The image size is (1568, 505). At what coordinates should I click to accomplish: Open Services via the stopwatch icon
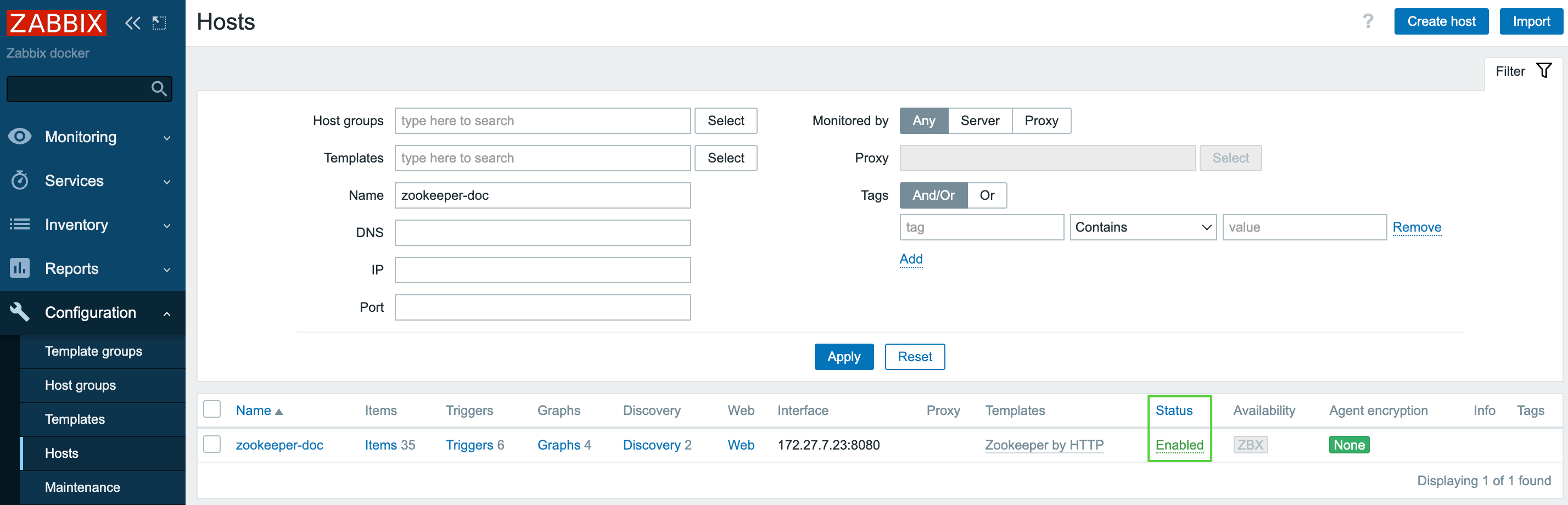pyautogui.click(x=20, y=180)
